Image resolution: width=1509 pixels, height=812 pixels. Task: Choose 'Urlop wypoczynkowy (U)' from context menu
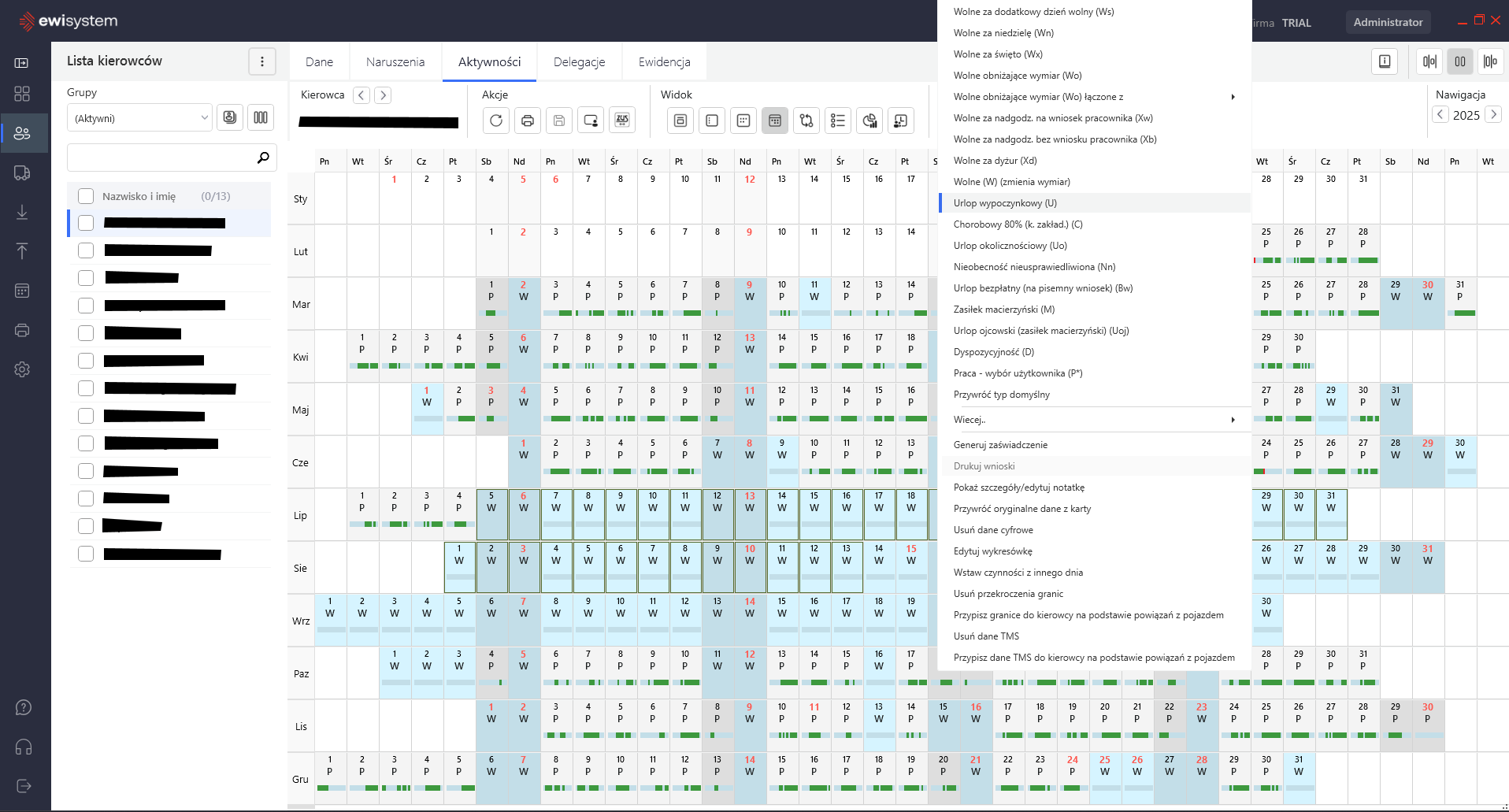[x=1005, y=203]
